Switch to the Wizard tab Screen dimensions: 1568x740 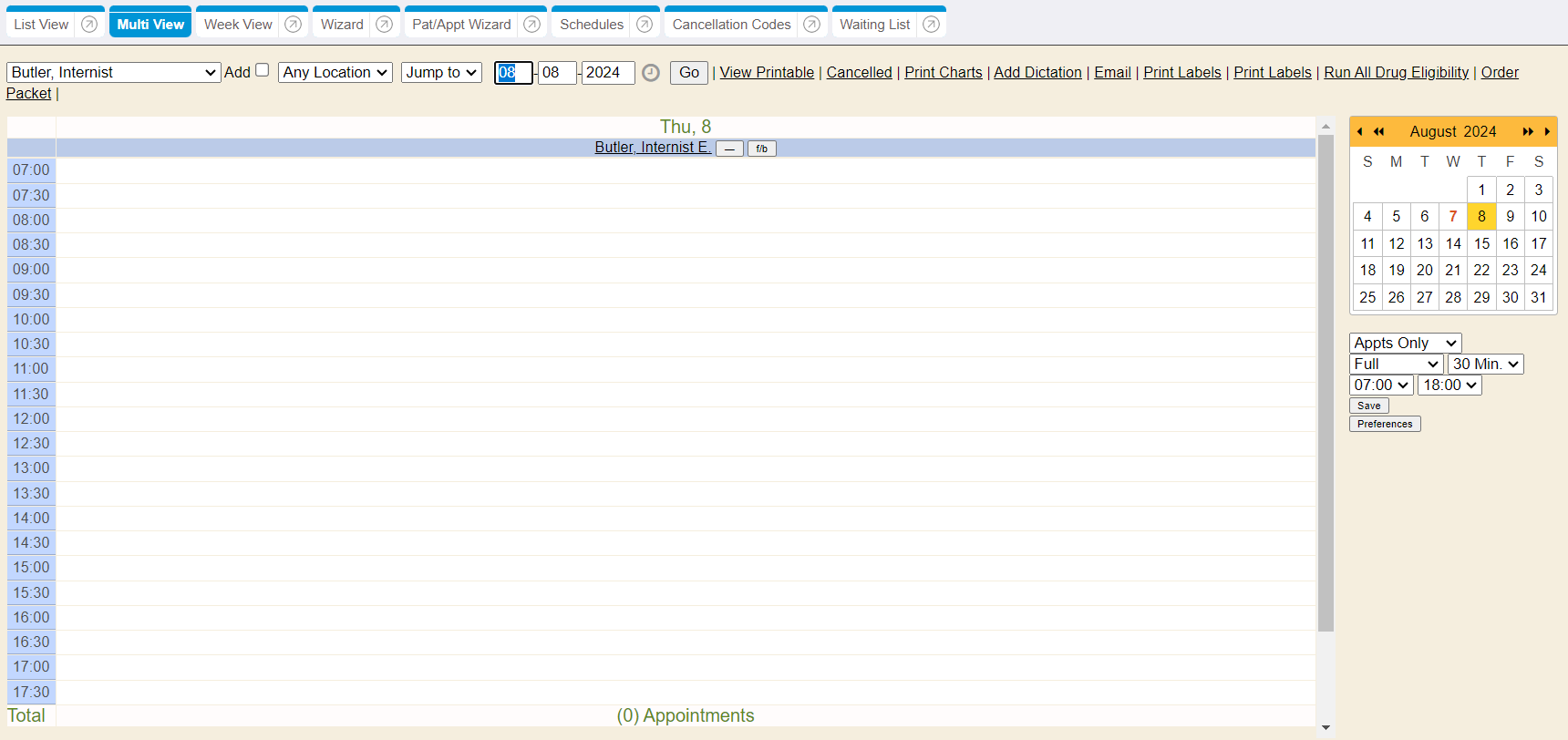(x=342, y=25)
